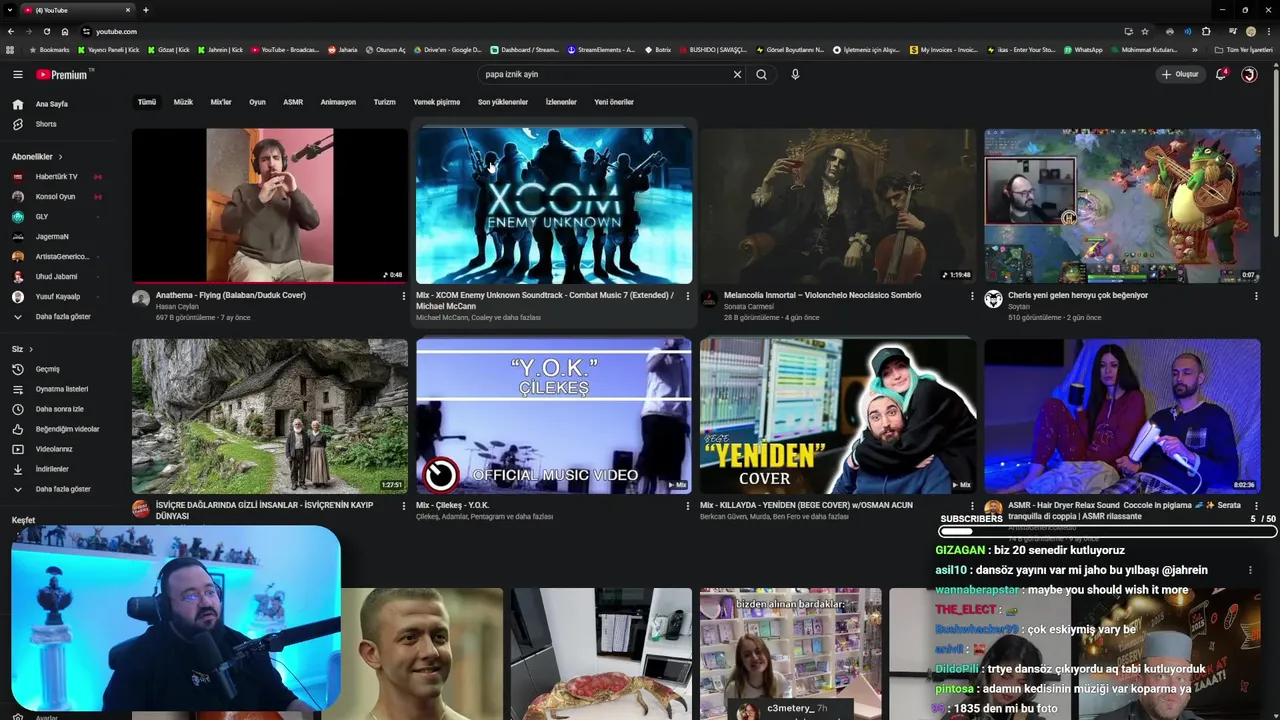Image resolution: width=1280 pixels, height=720 pixels.
Task: Open more options for XCOM mix
Action: tap(687, 296)
